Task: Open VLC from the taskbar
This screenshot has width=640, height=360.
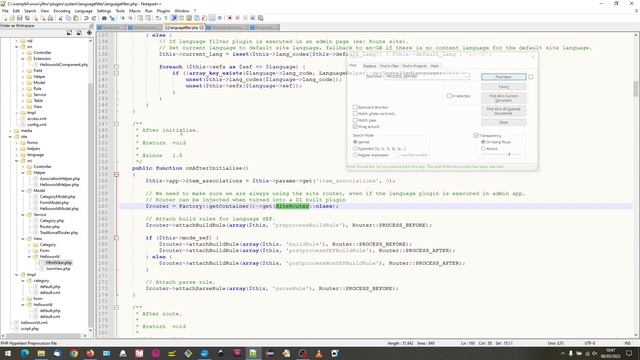Action: tap(319, 353)
